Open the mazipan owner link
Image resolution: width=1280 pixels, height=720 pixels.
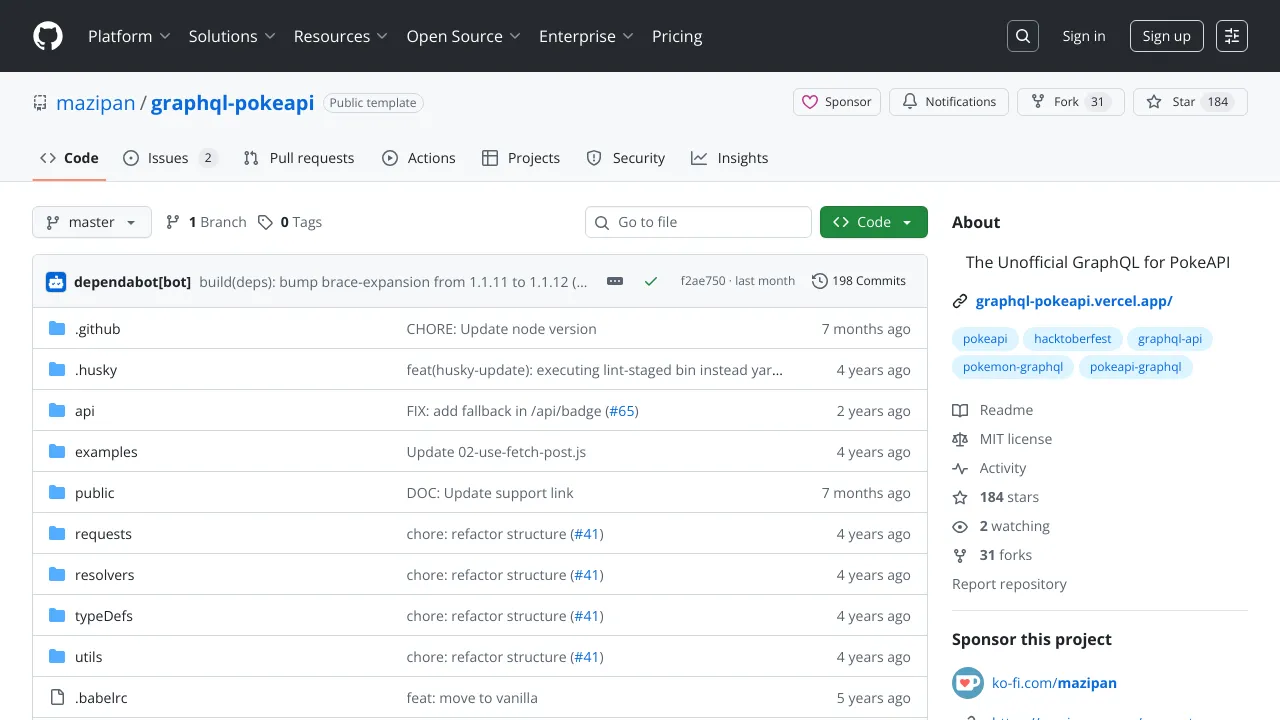[x=95, y=103]
